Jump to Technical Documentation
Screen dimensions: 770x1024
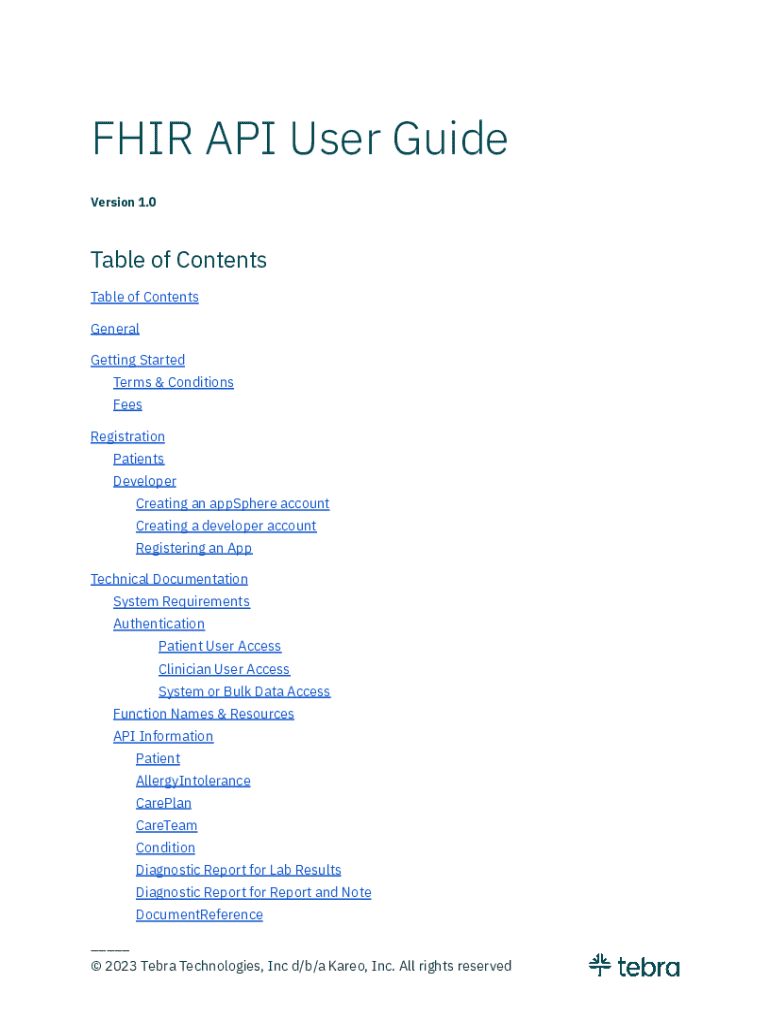pos(169,579)
